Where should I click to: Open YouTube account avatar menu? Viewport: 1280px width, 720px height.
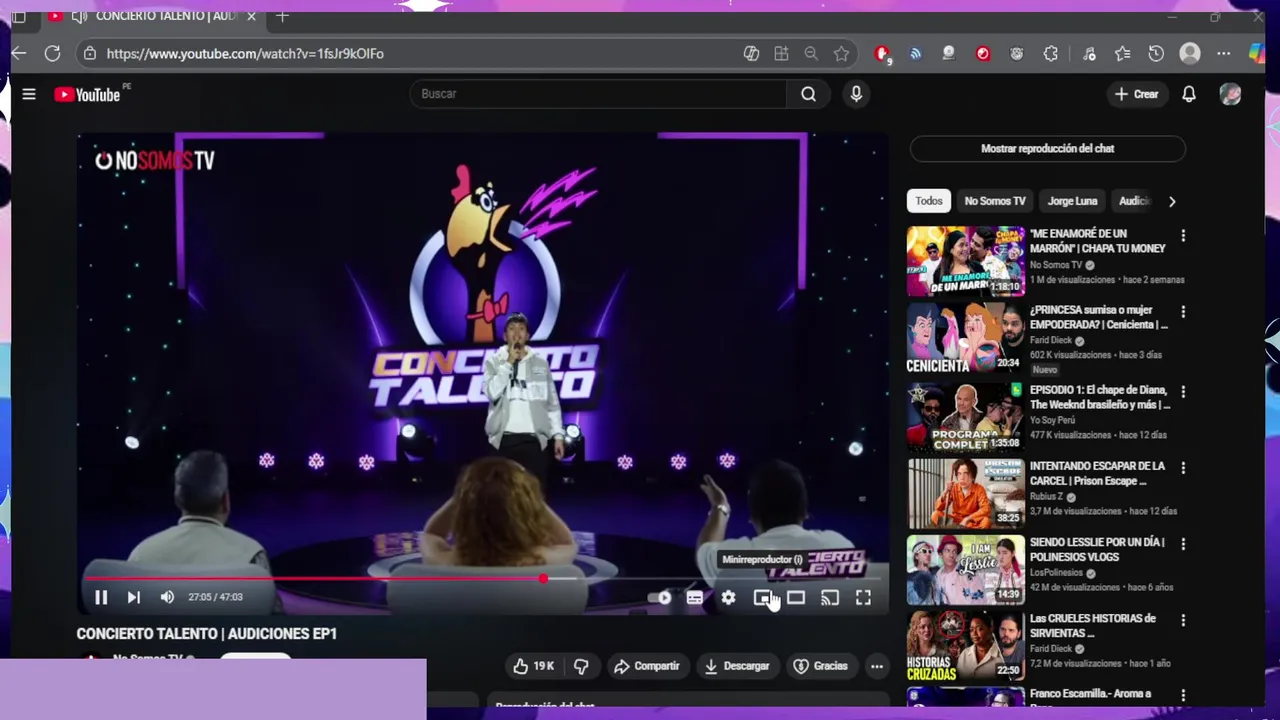coord(1231,94)
